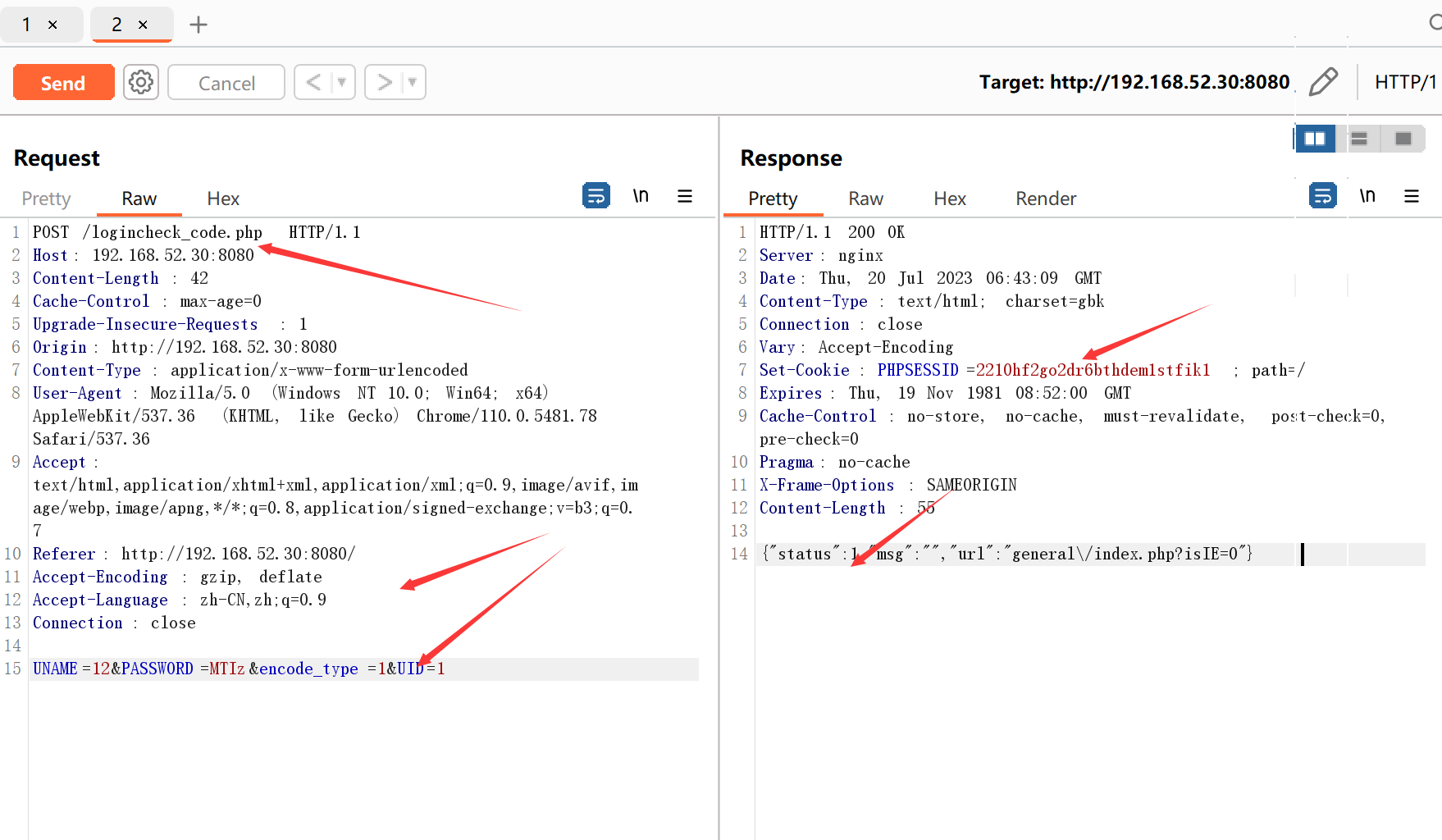
Task: Toggle word wrap in Request pane
Action: pos(596,195)
